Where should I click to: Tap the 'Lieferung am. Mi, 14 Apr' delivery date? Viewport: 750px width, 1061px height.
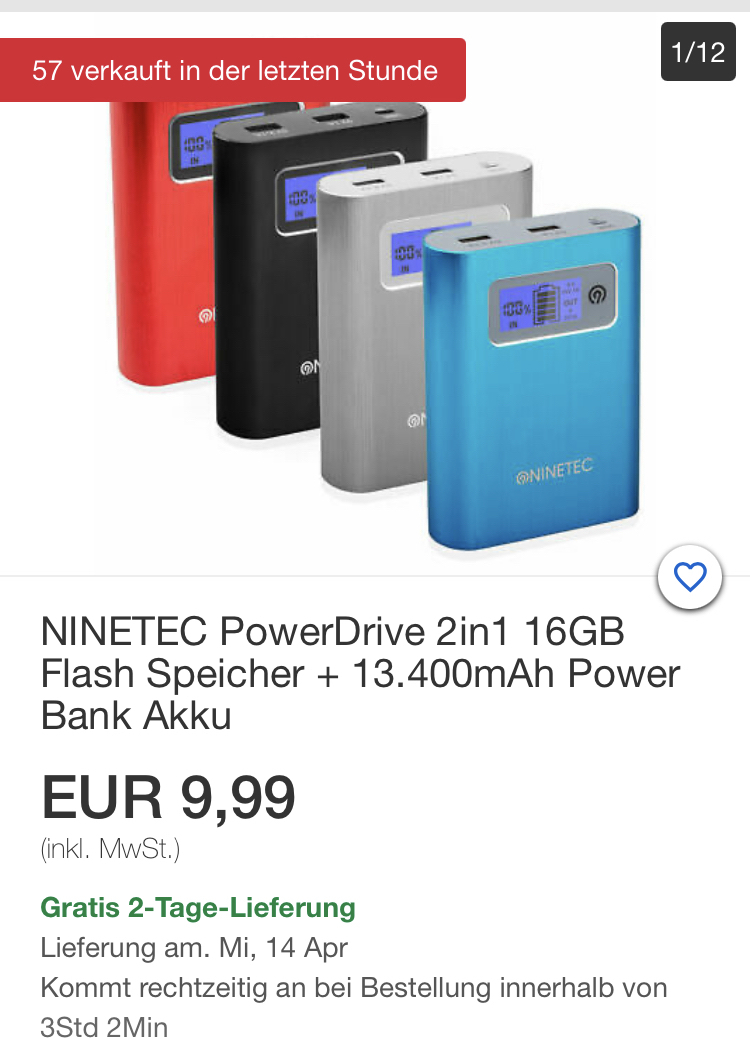pos(194,947)
